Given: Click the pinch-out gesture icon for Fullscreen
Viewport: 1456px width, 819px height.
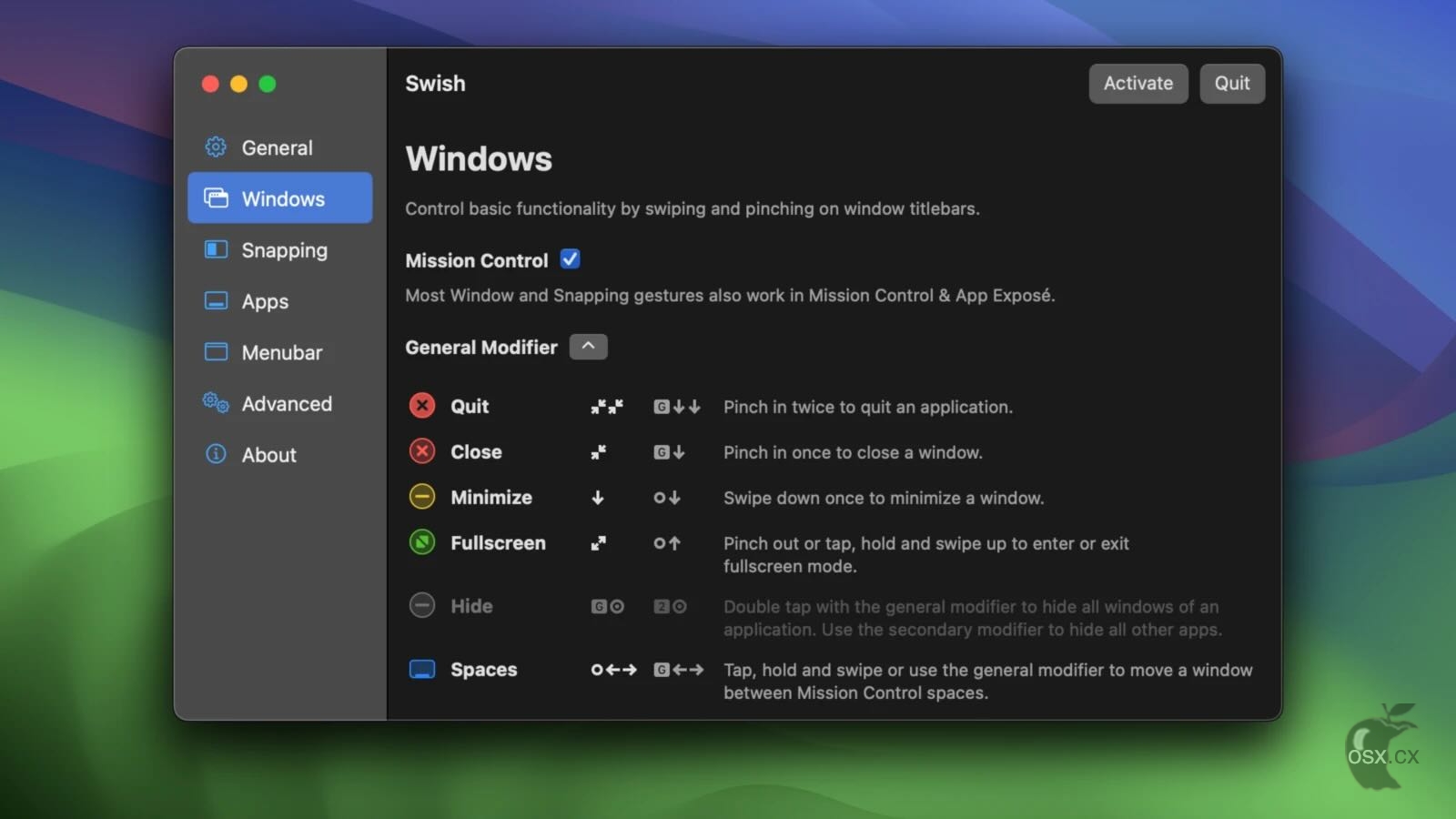Looking at the screenshot, I should click(x=598, y=543).
